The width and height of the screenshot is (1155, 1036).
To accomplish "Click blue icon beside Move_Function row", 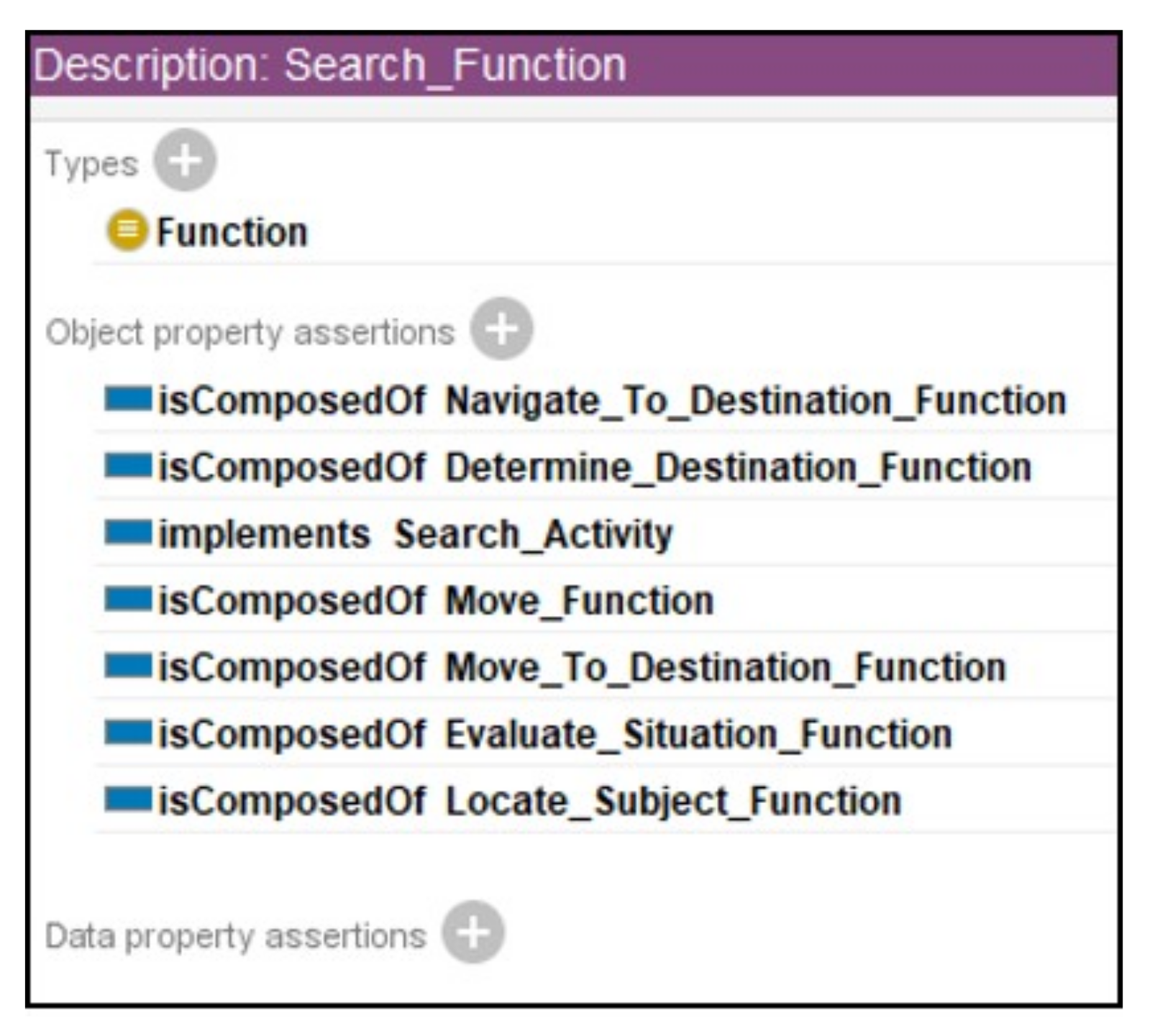I will point(127,600).
